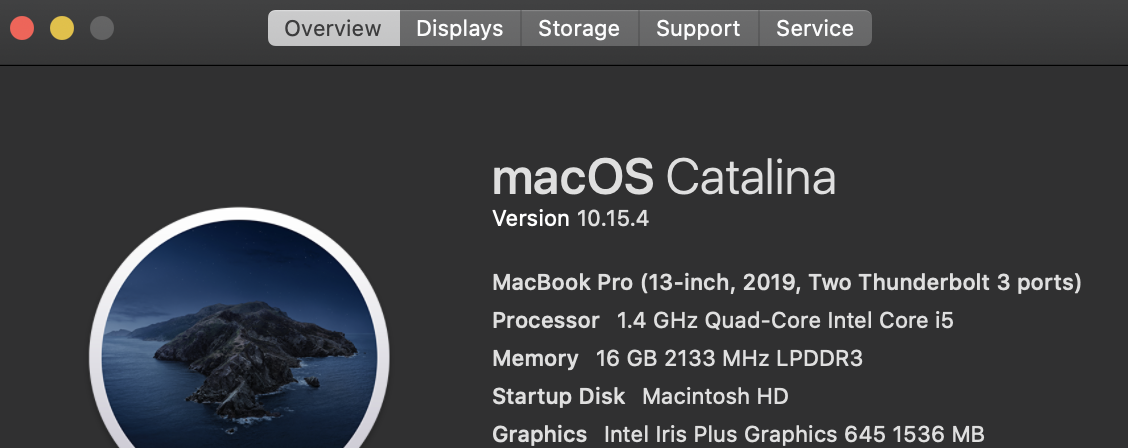Show the Service tab

tap(815, 28)
